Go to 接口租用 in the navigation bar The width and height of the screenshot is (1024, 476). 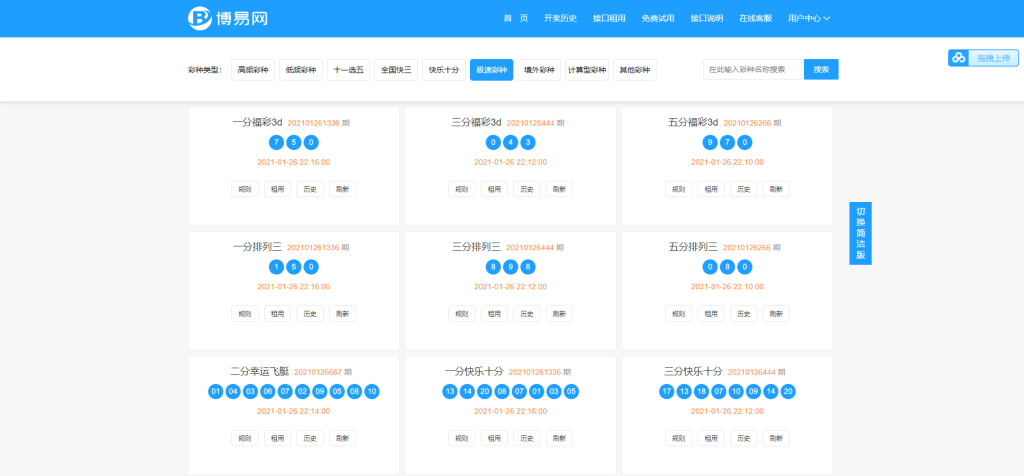(x=609, y=19)
